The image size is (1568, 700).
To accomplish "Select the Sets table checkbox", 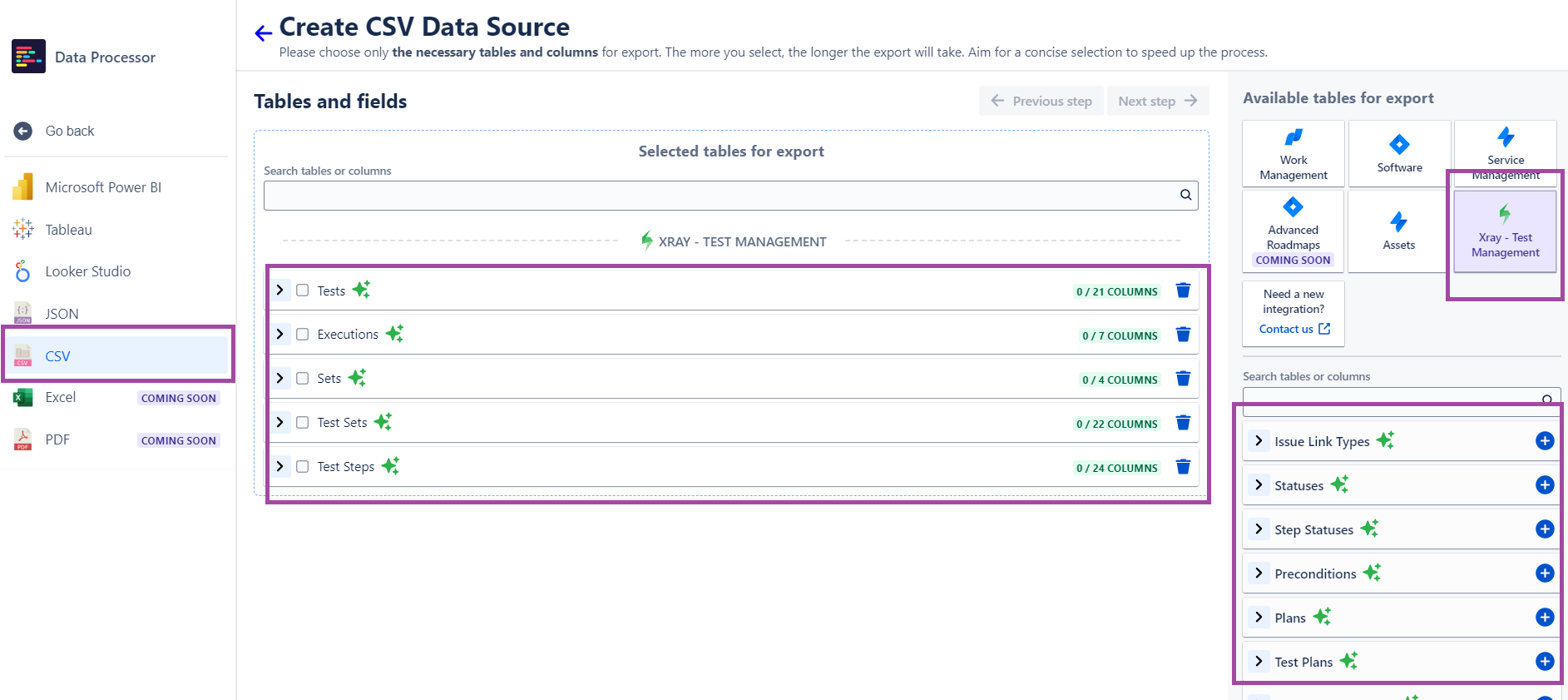I will coord(303,379).
